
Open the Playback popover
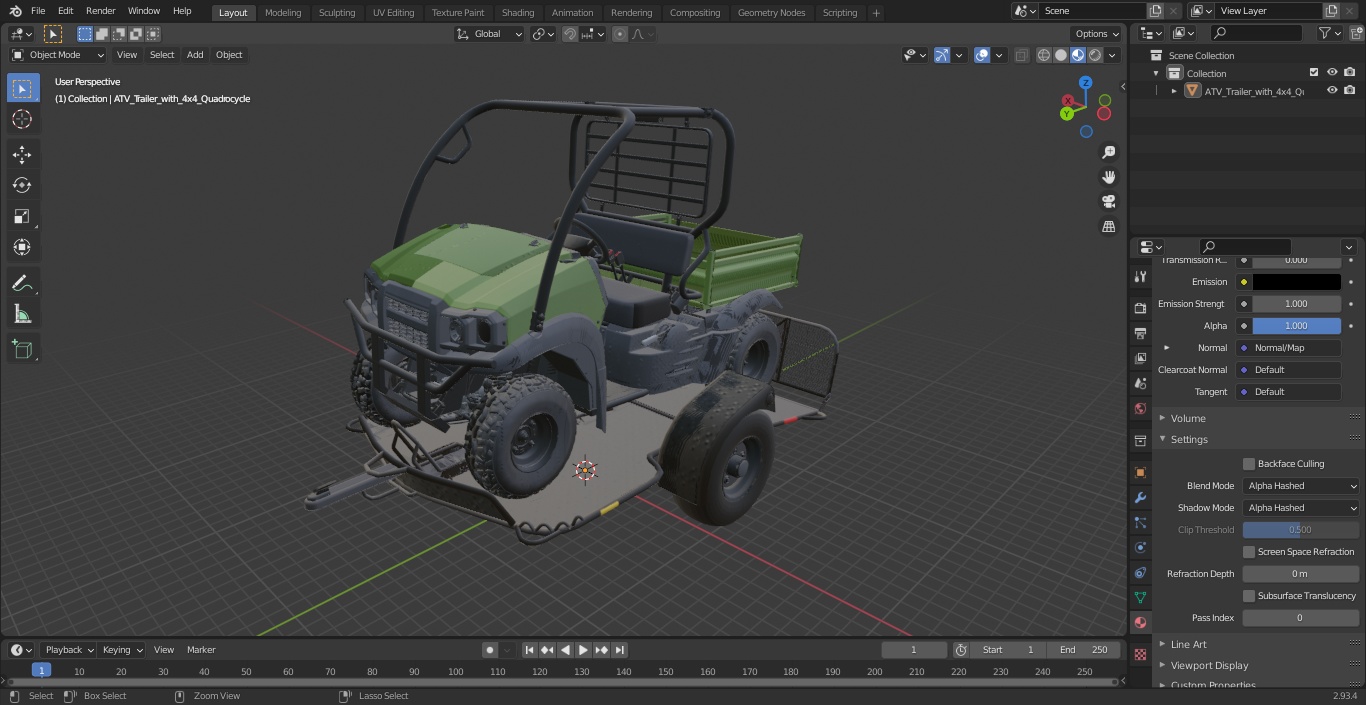[68, 650]
